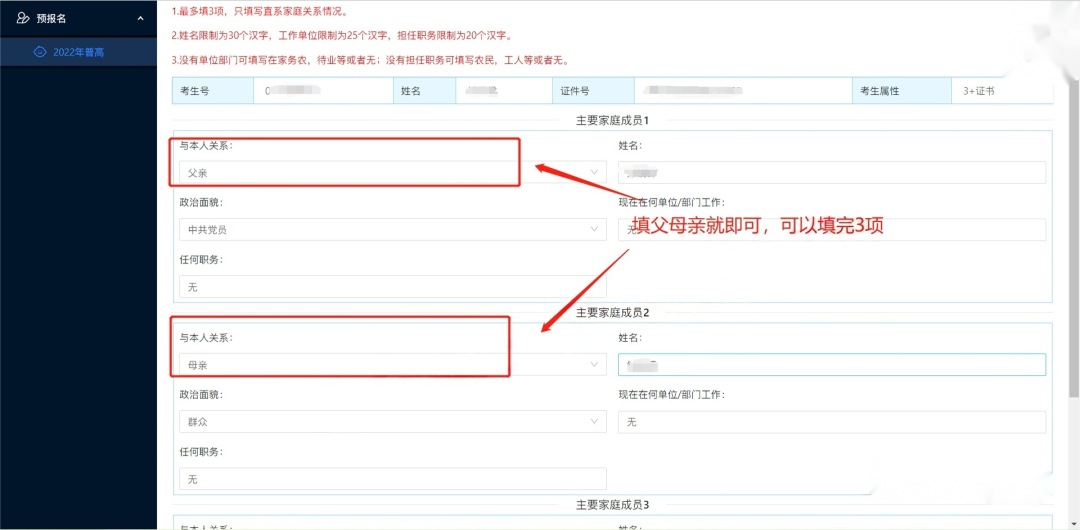Click the 3+证书 attribute value
1080x530 pixels.
(x=978, y=91)
